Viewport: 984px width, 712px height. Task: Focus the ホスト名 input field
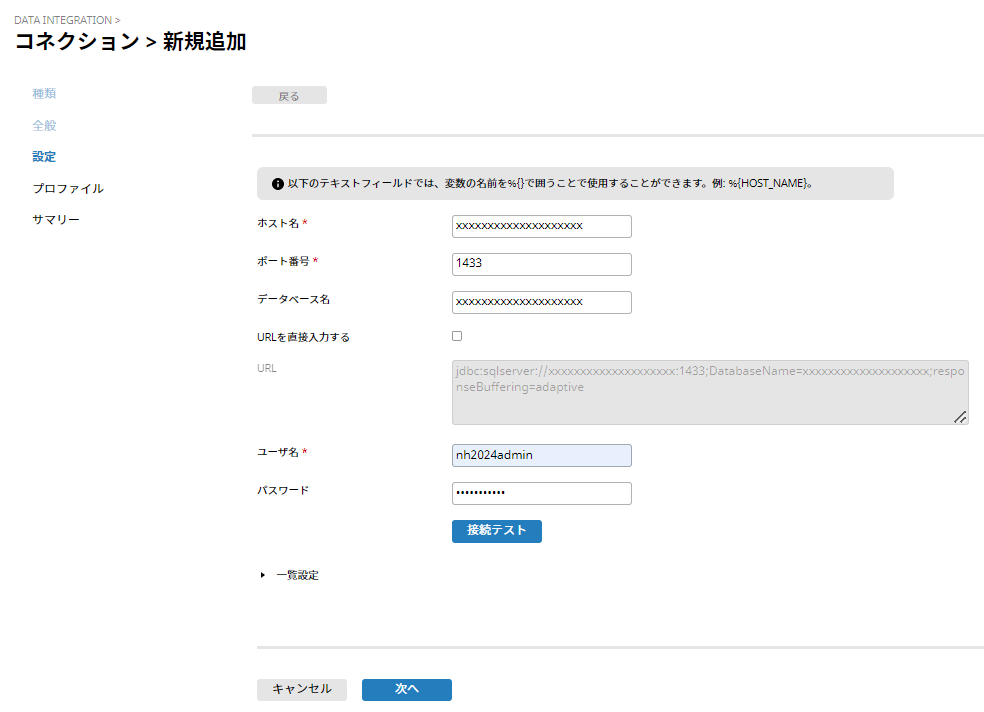541,226
